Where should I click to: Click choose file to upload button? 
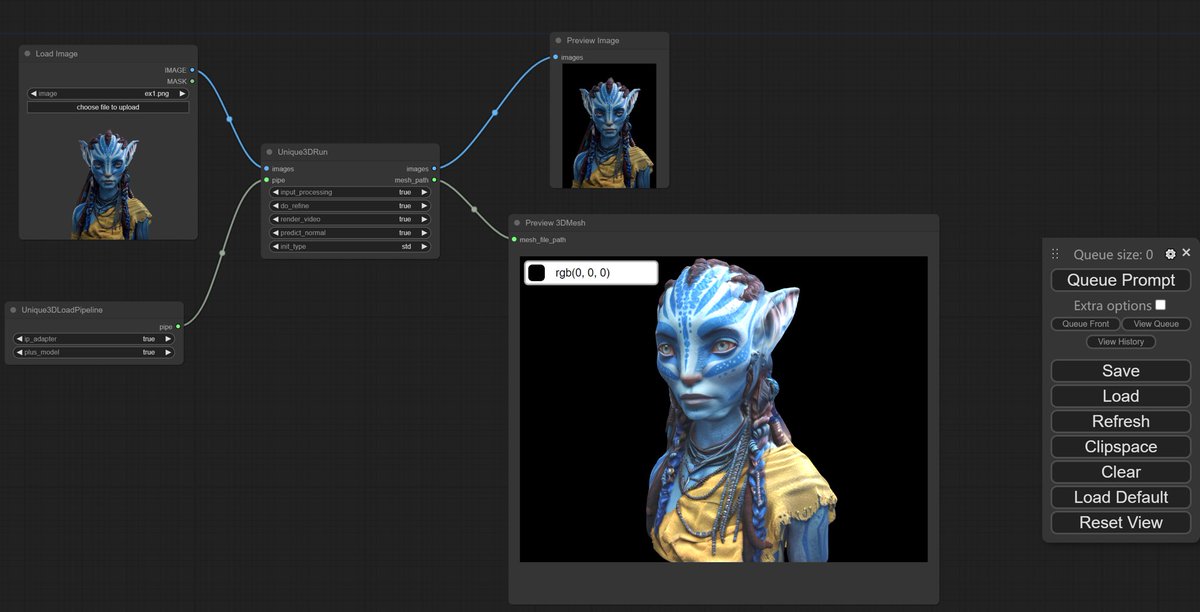tap(108, 107)
